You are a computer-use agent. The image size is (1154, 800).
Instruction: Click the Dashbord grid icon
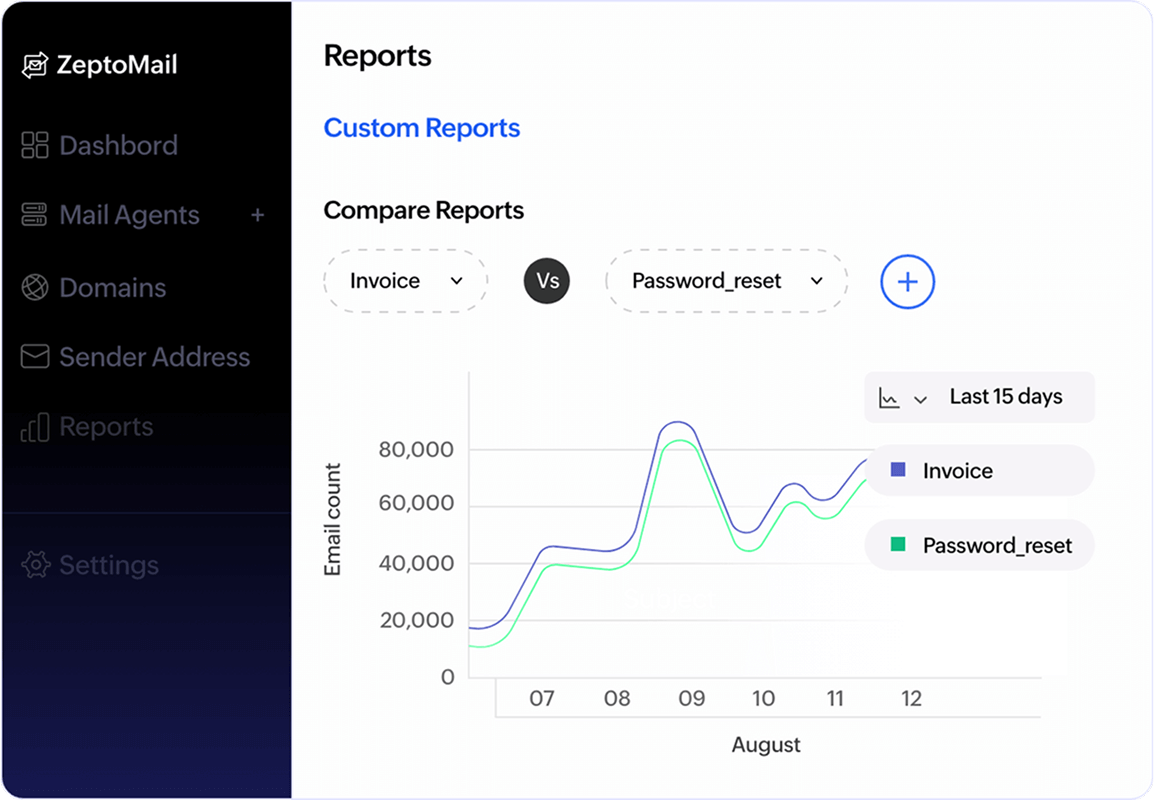35,145
